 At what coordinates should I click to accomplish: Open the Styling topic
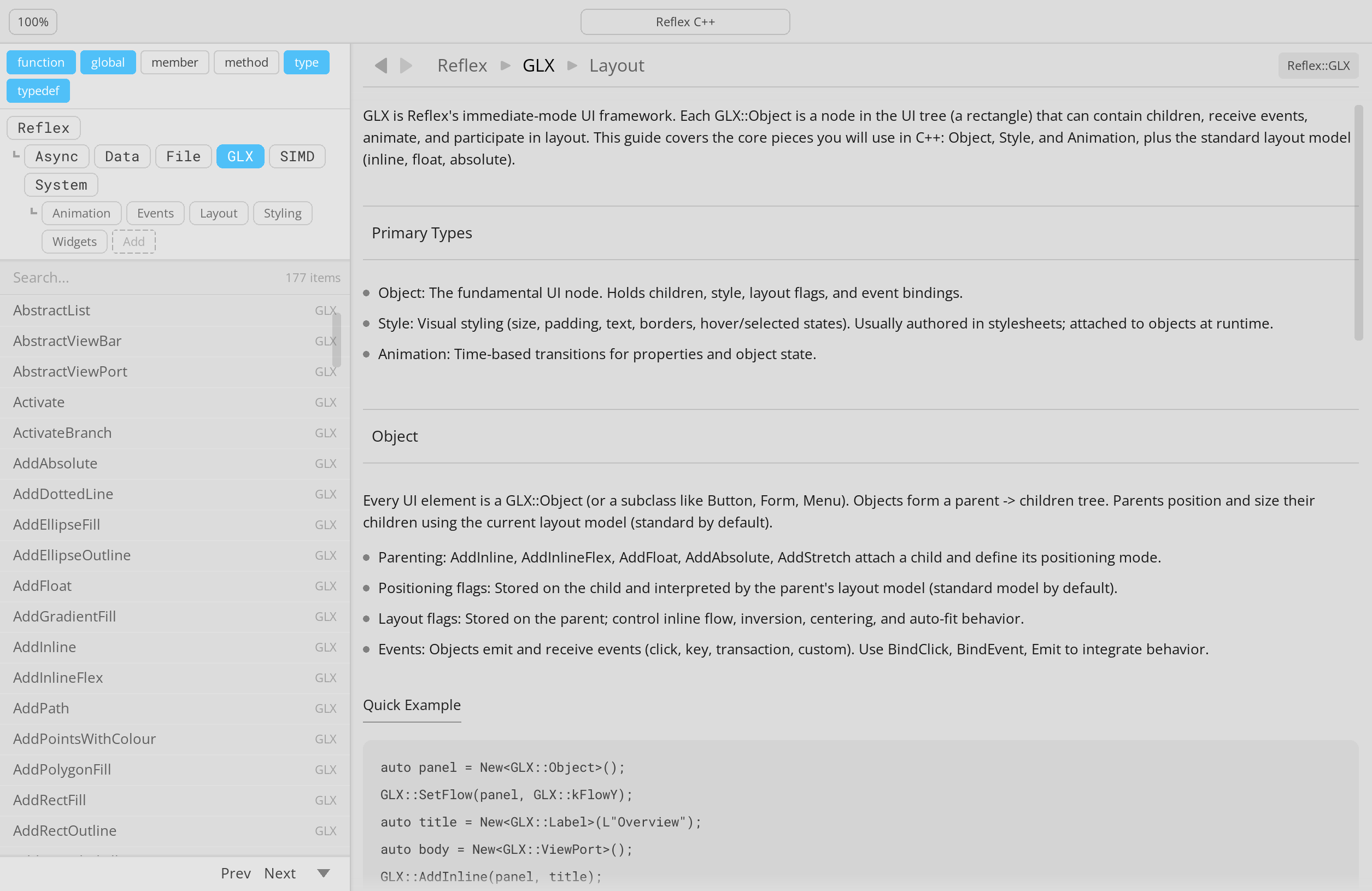tap(283, 213)
